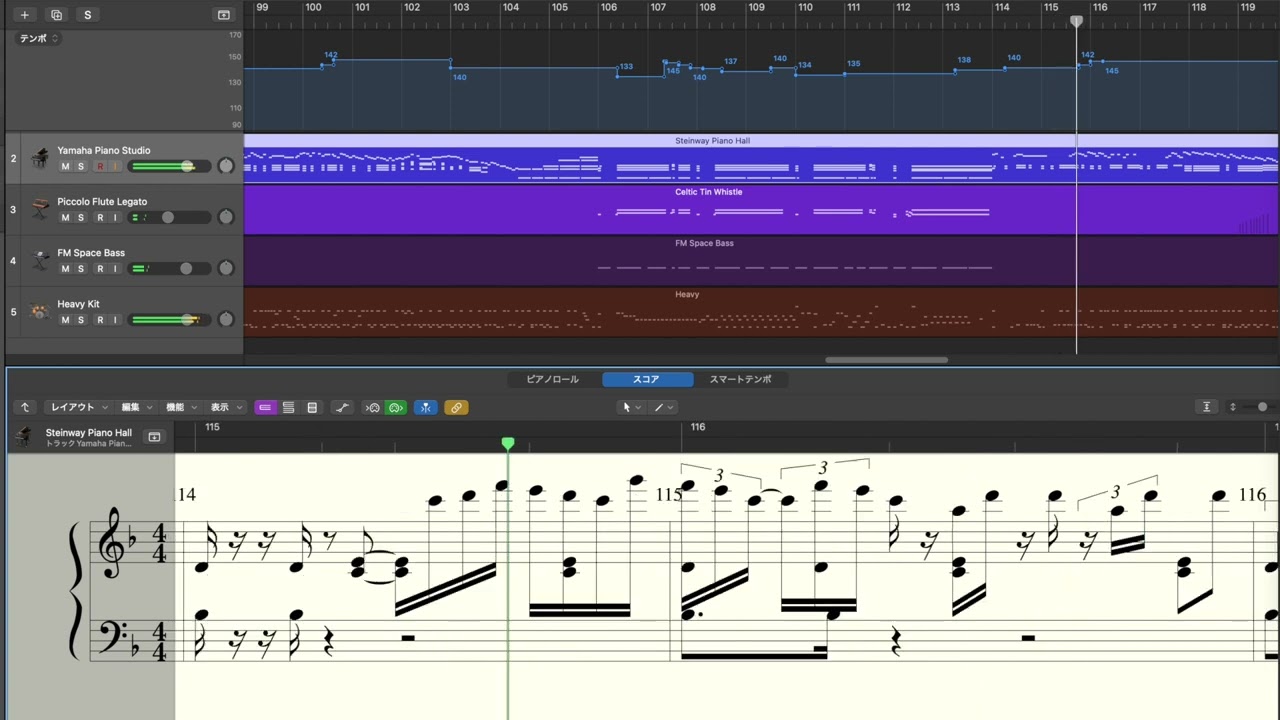Click the Piccolo Flute Legato pan knob

click(226, 217)
